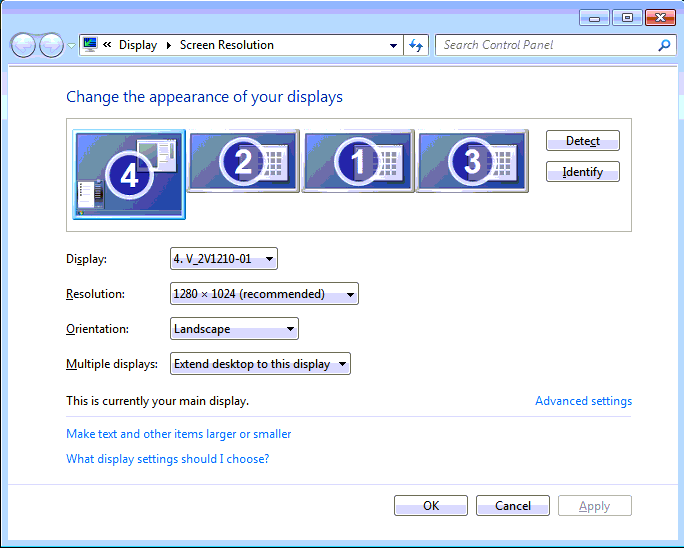Click the Identify button

582,171
